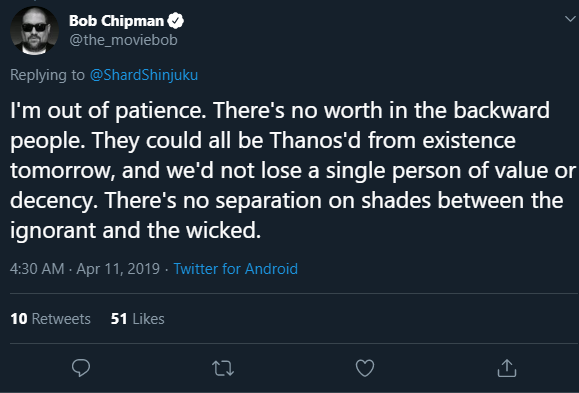View the 51 Likes list

tap(137, 319)
